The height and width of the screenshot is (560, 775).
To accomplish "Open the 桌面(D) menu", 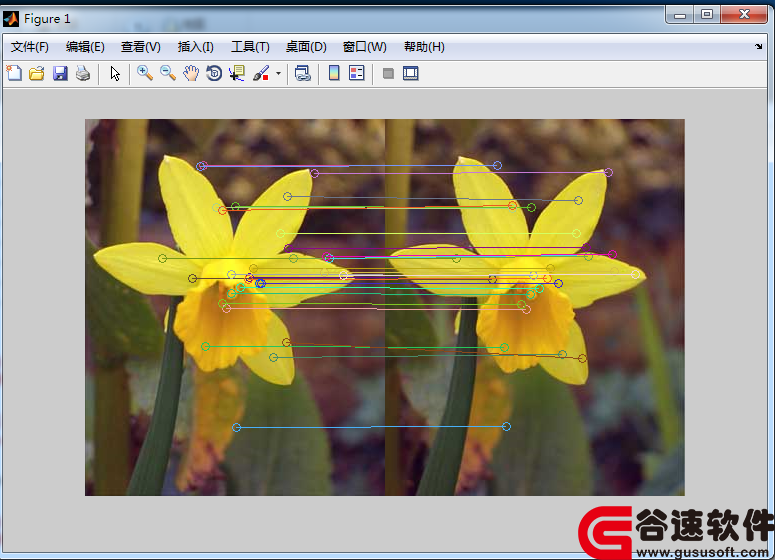I will [x=306, y=47].
